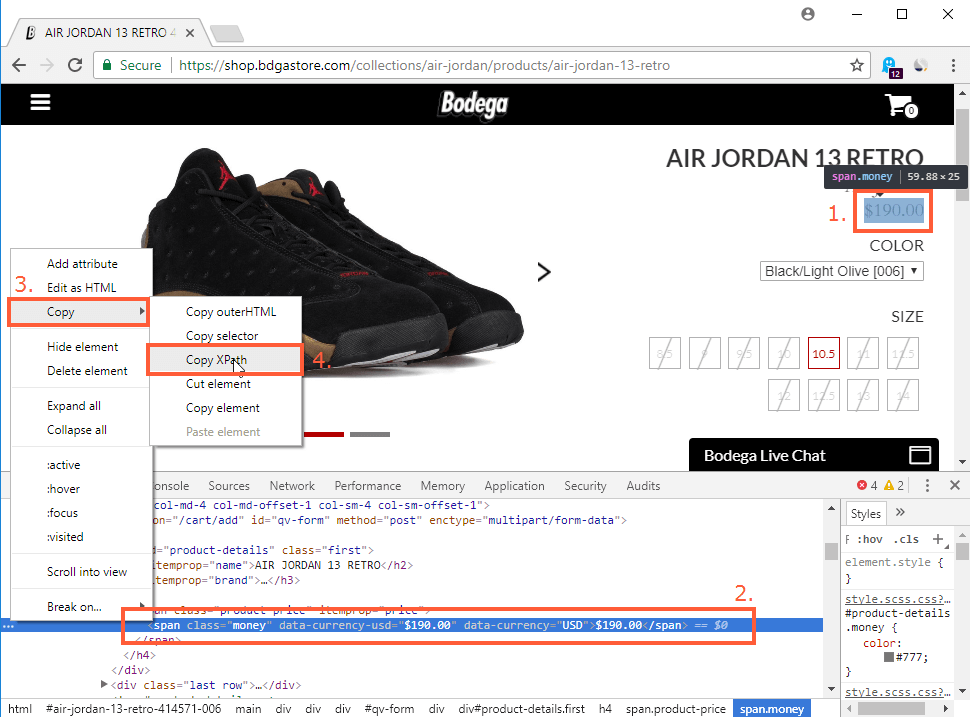Image resolution: width=970 pixels, height=717 pixels.
Task: Toggle the :hov element state button
Action: pos(870,539)
